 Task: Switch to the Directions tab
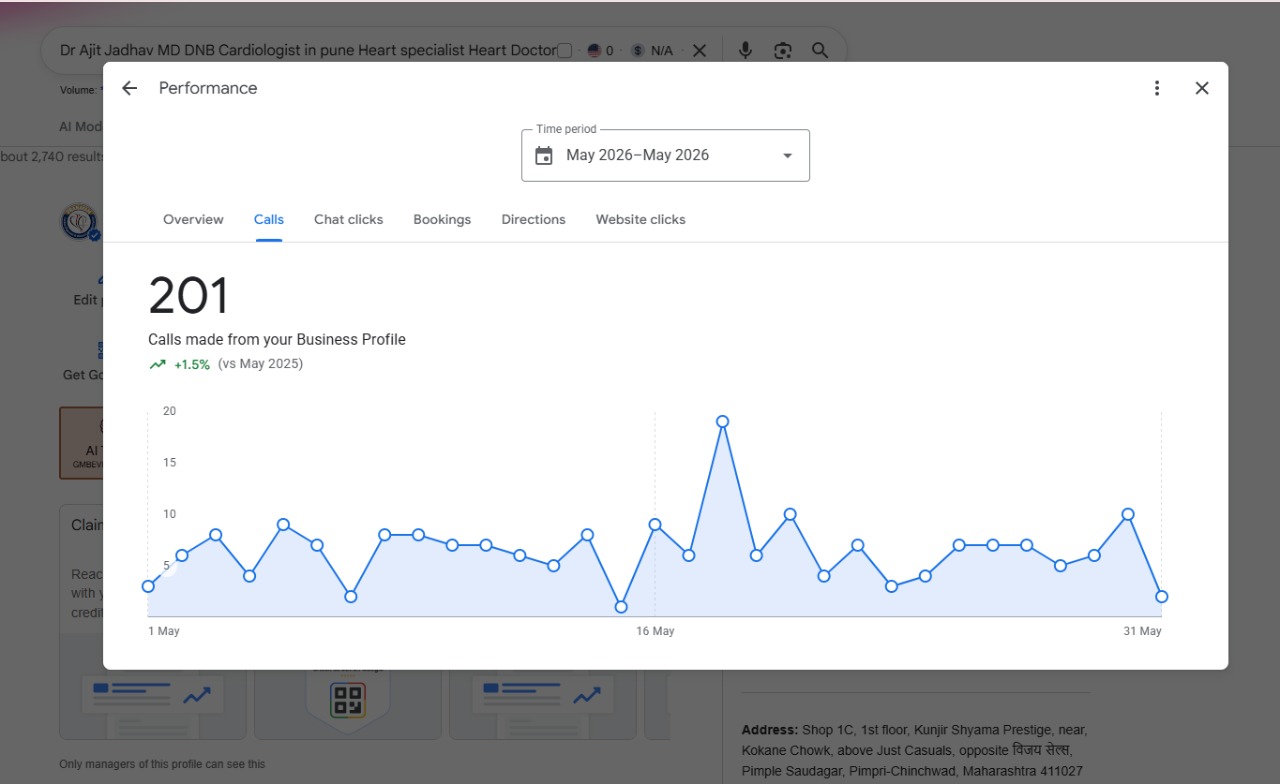coord(533,219)
